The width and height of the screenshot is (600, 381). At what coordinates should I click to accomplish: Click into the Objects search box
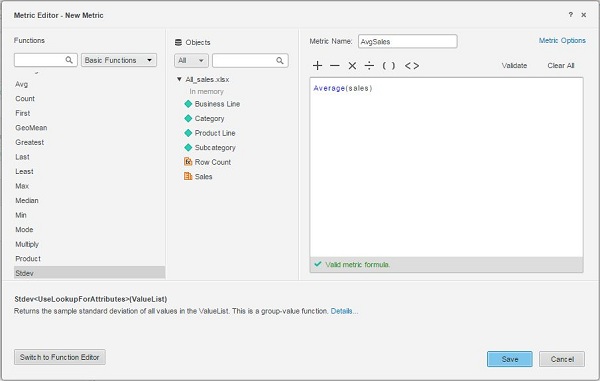coord(250,60)
